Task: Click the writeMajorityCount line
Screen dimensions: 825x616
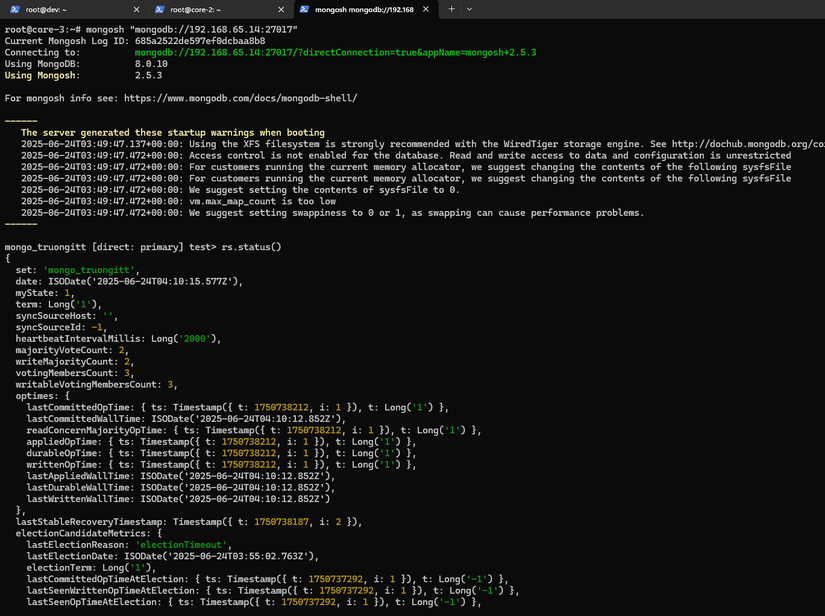Action: coord(75,362)
